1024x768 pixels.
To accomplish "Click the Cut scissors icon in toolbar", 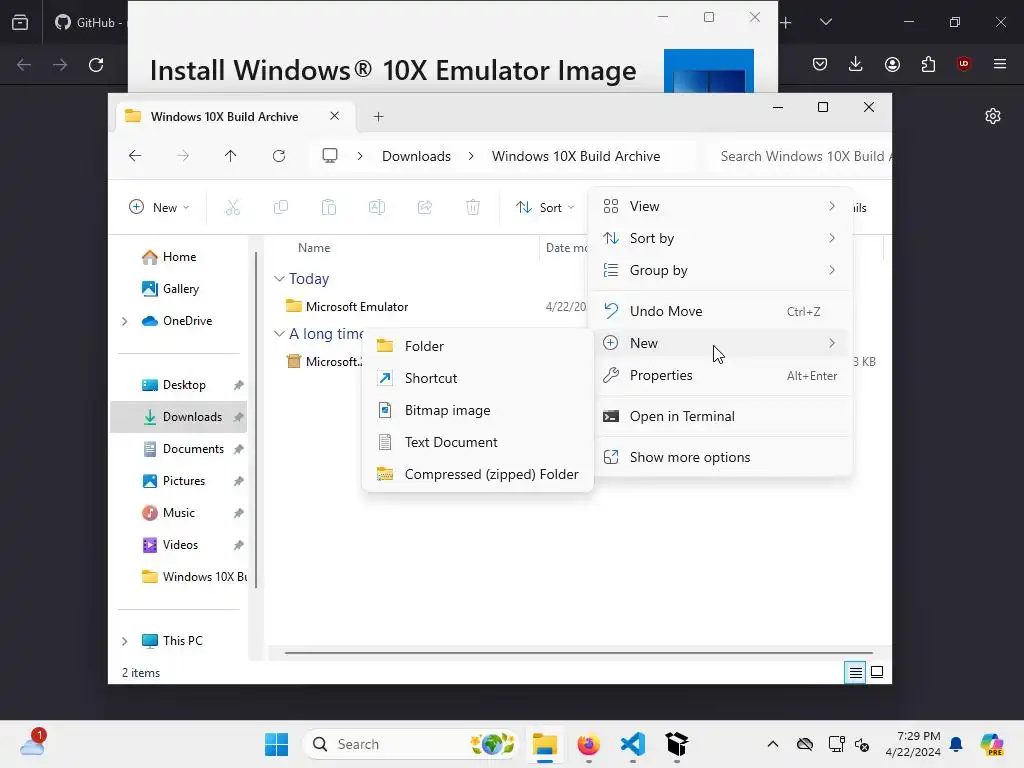I will pyautogui.click(x=232, y=208).
